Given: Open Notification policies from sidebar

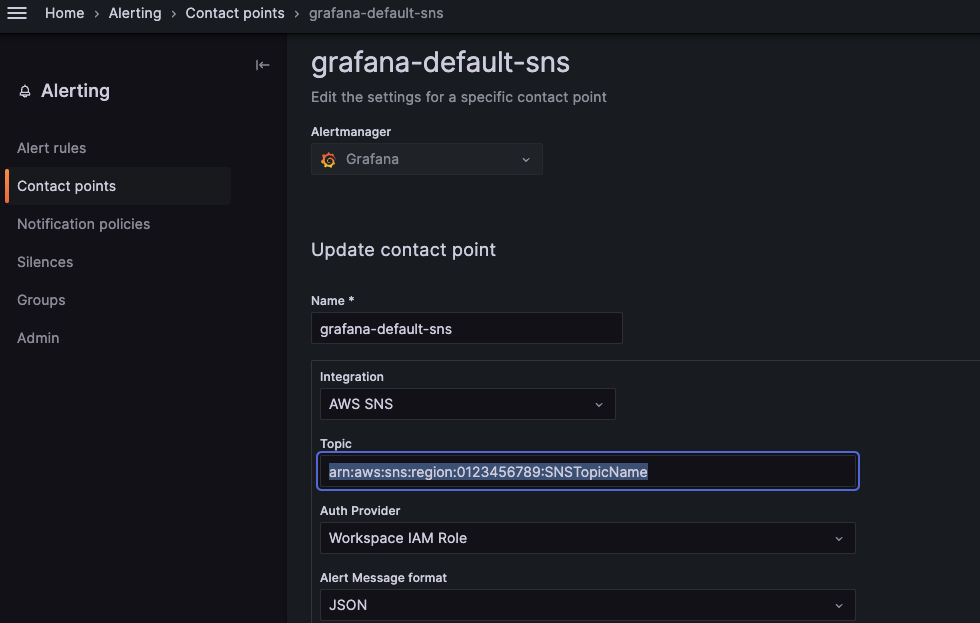Looking at the screenshot, I should pos(83,223).
